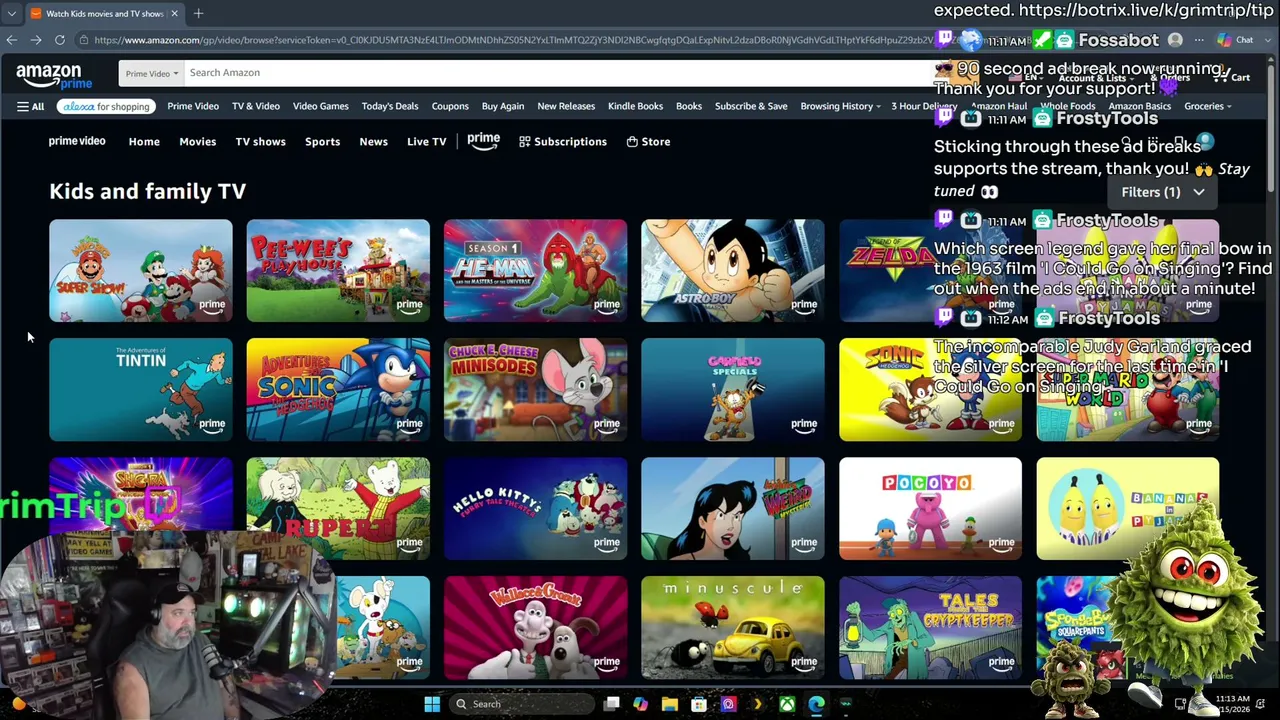Viewport: 1280px width, 720px height.
Task: Open the TV & Video link
Action: (256, 106)
